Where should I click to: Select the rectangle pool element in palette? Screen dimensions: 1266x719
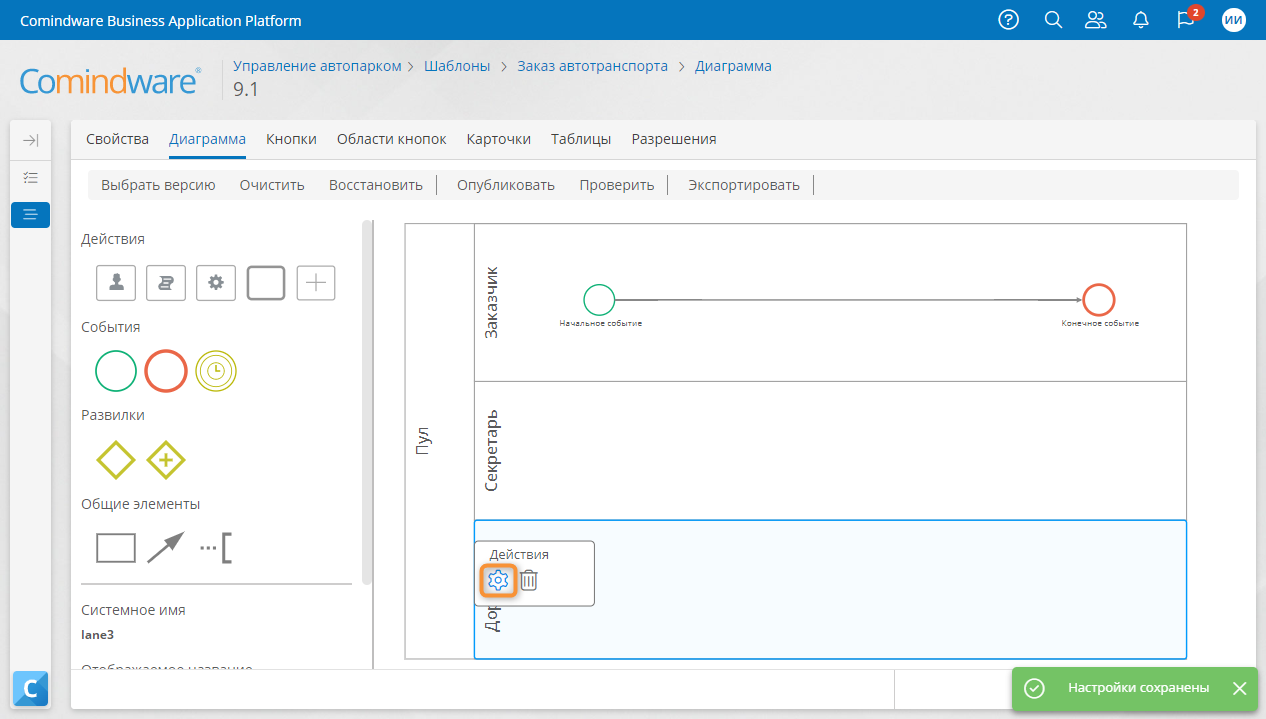pyautogui.click(x=116, y=548)
